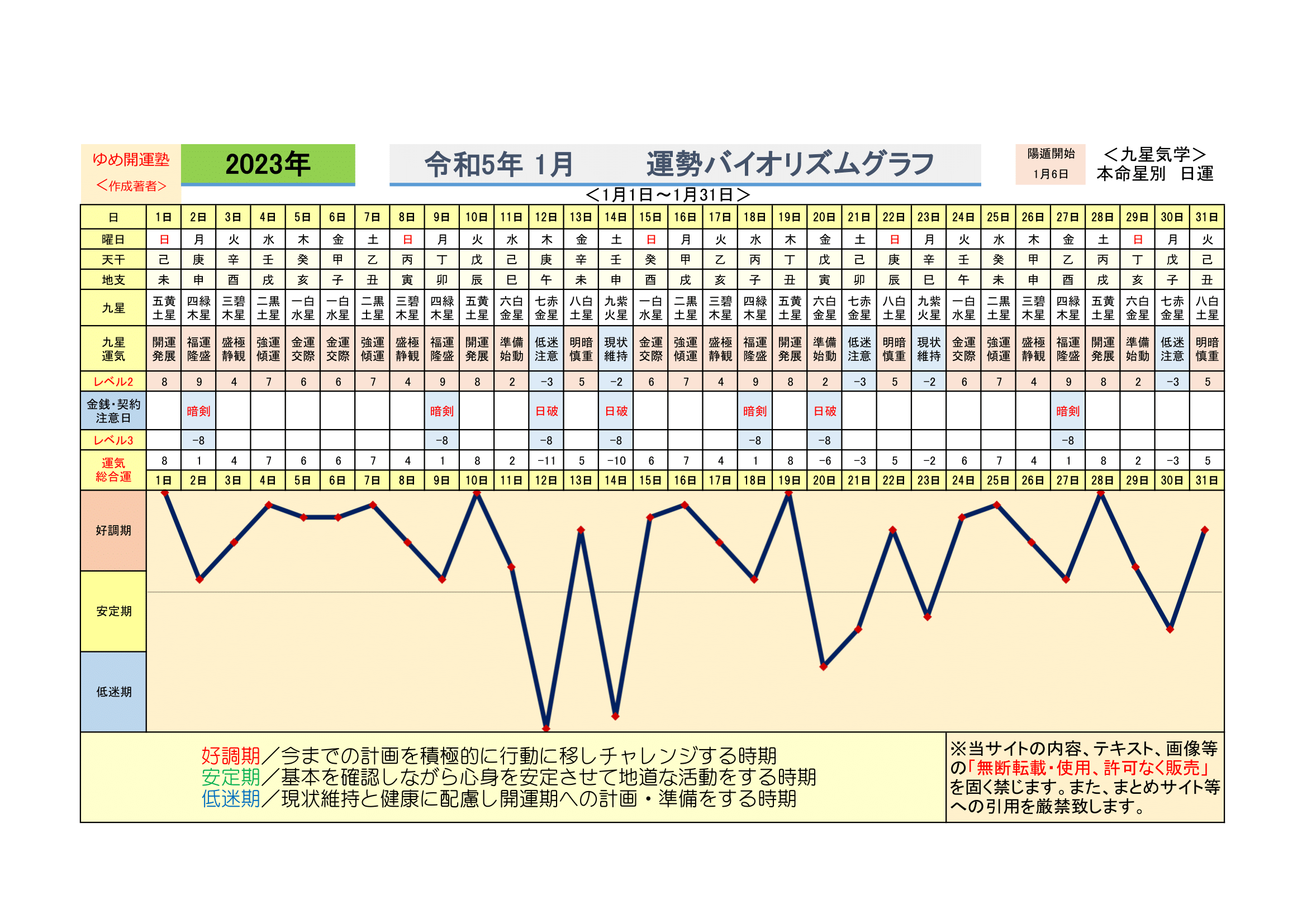Click the 暗剣 cell under 2日

pos(199,411)
